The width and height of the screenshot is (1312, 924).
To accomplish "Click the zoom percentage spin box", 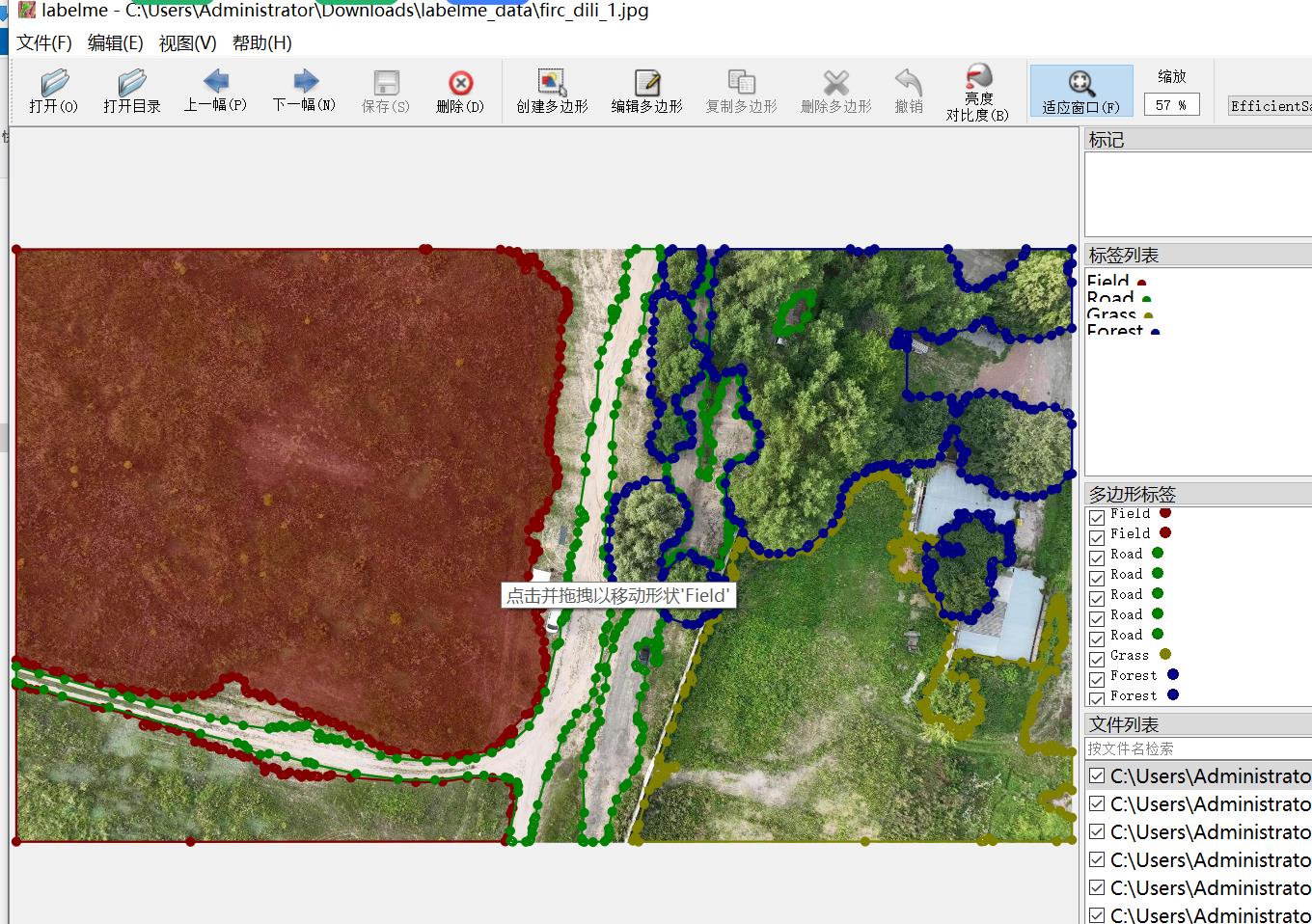I will (x=1171, y=105).
